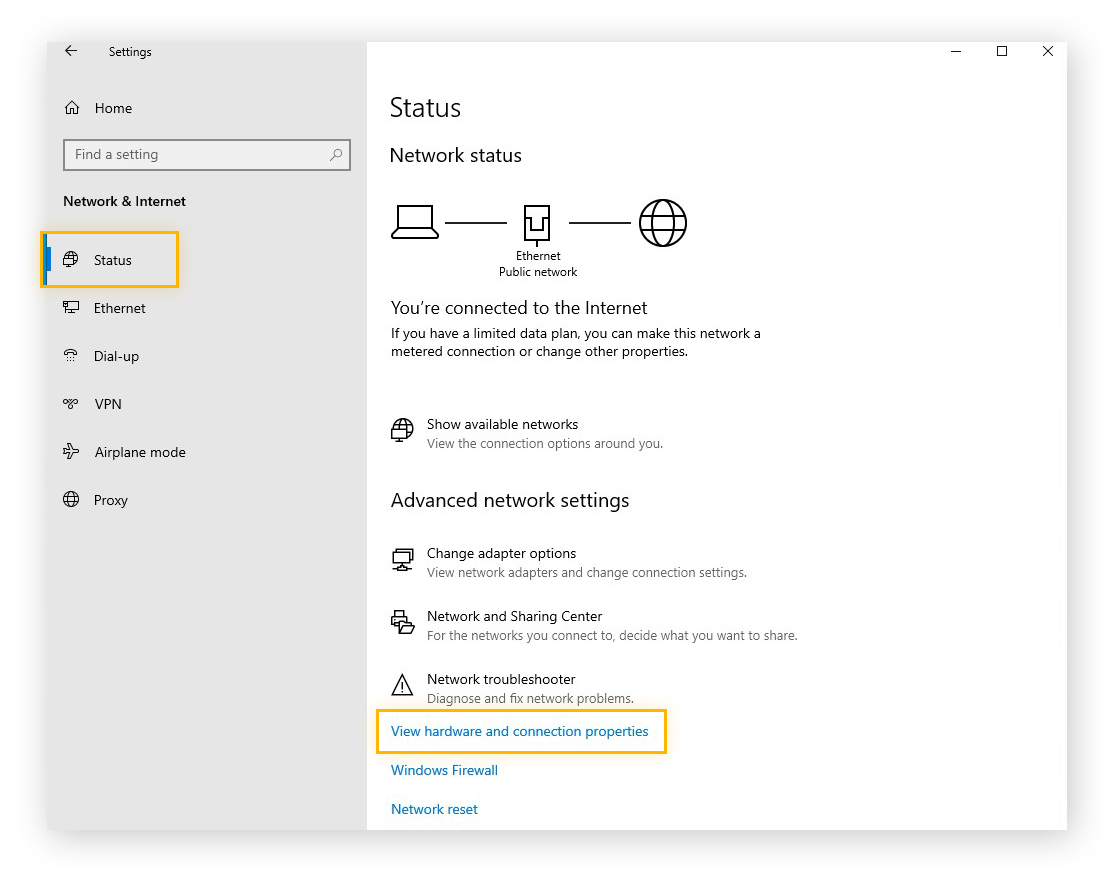
Task: Click the back arrow at top left
Action: pyautogui.click(x=70, y=51)
